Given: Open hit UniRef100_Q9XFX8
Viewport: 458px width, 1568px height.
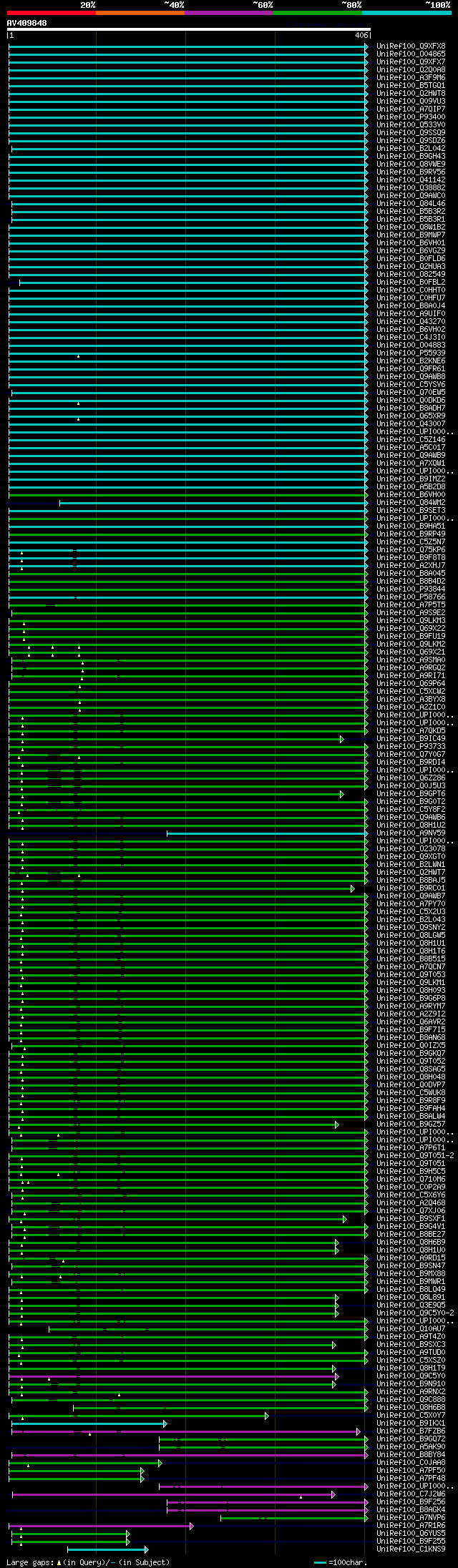Looking at the screenshot, I should [411, 46].
